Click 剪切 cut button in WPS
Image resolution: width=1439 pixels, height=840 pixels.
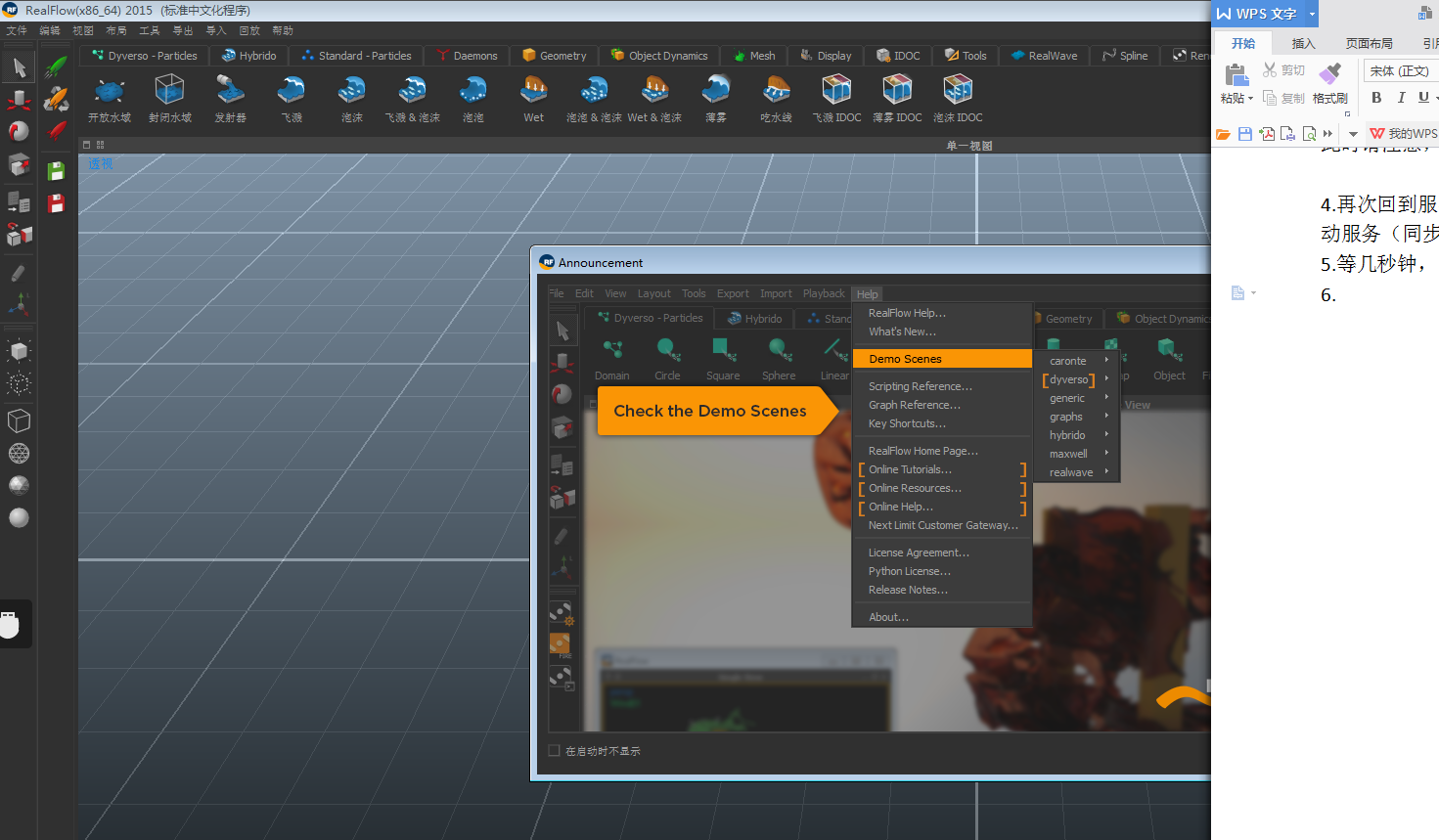tap(1283, 70)
